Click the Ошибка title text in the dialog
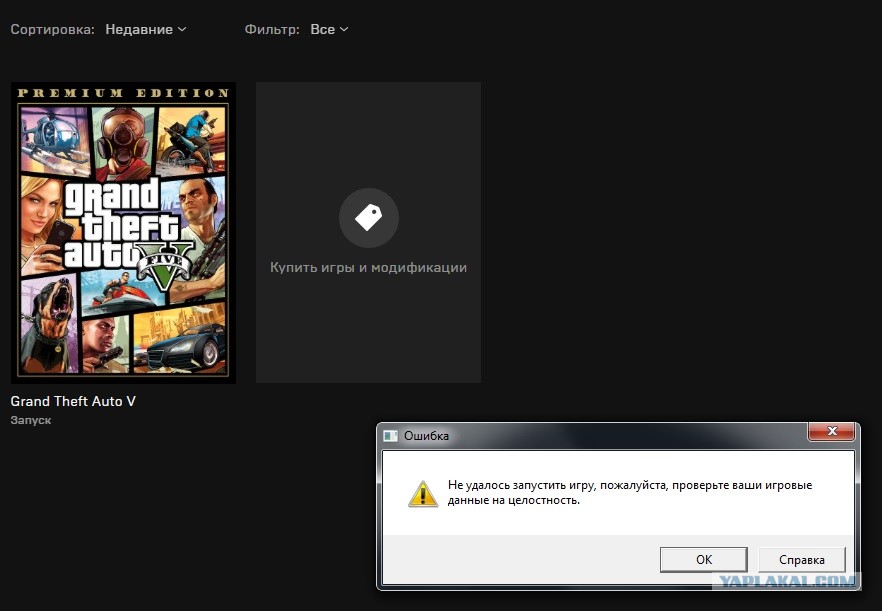This screenshot has width=882, height=611. 426,436
